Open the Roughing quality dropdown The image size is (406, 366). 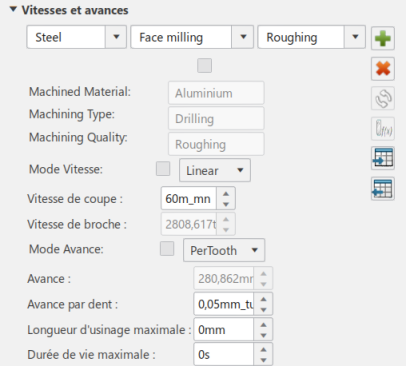[x=311, y=37]
